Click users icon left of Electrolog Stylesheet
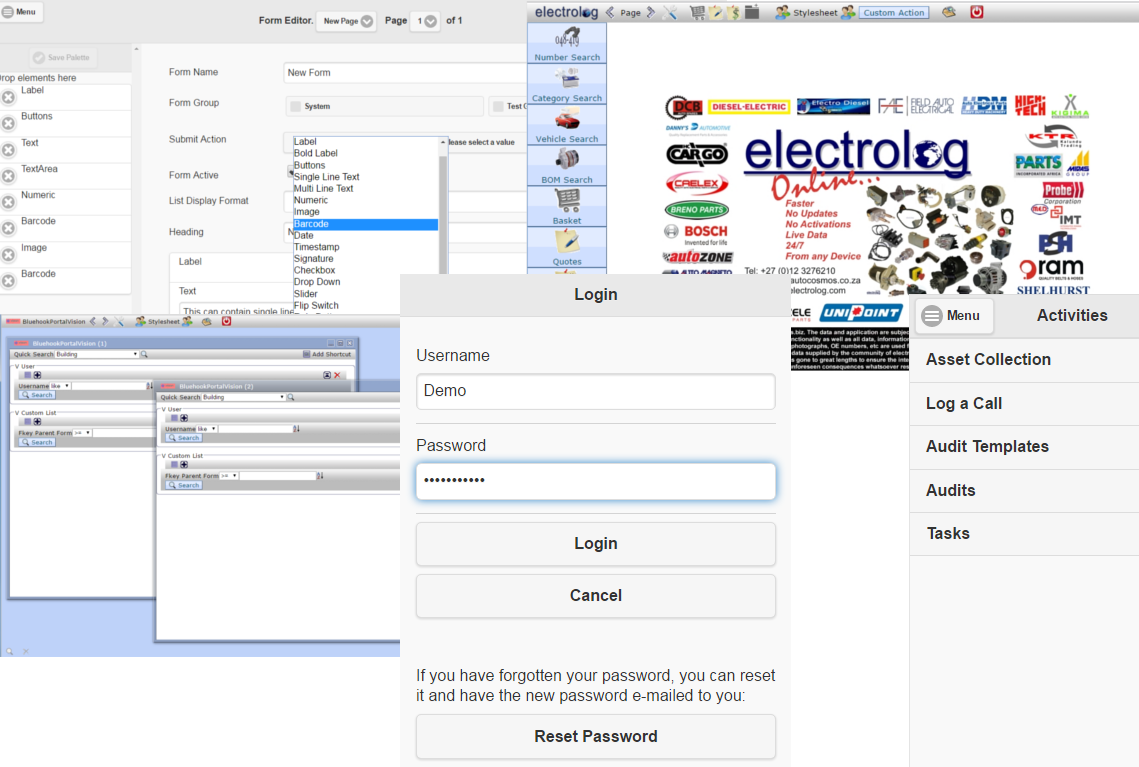This screenshot has width=1139, height=767. click(x=782, y=12)
